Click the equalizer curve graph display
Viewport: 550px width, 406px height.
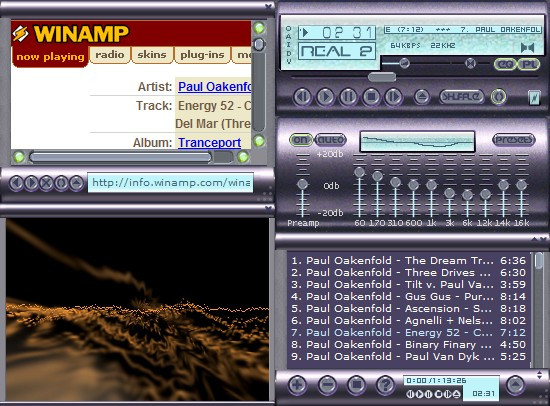click(417, 141)
